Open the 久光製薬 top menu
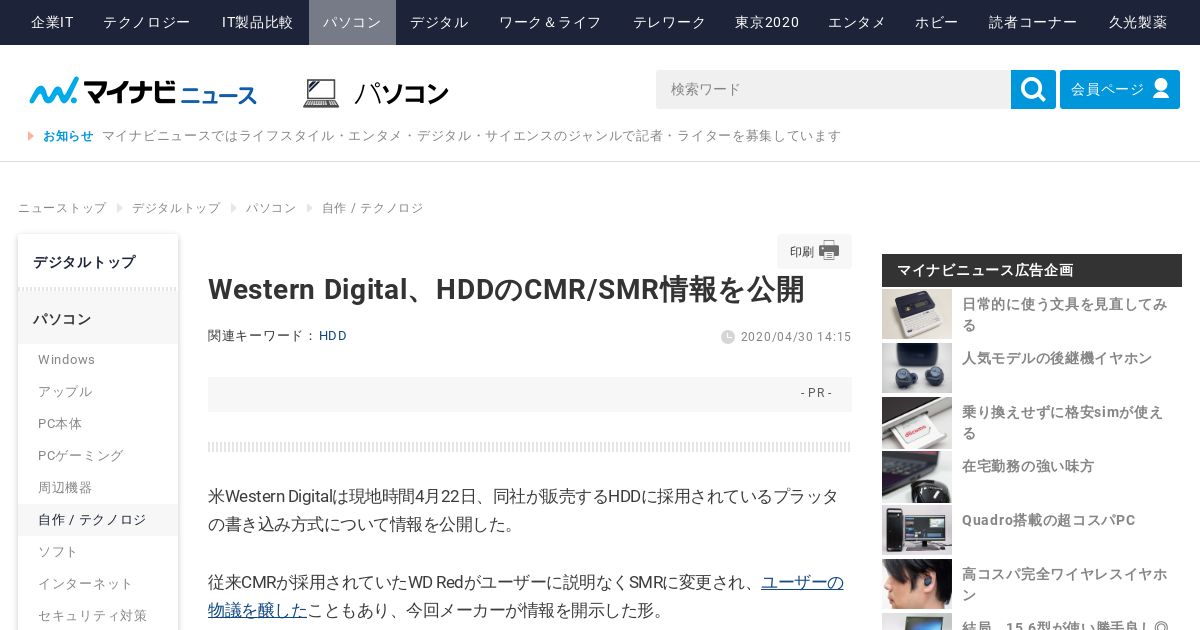Viewport: 1200px width, 630px height. [1138, 22]
